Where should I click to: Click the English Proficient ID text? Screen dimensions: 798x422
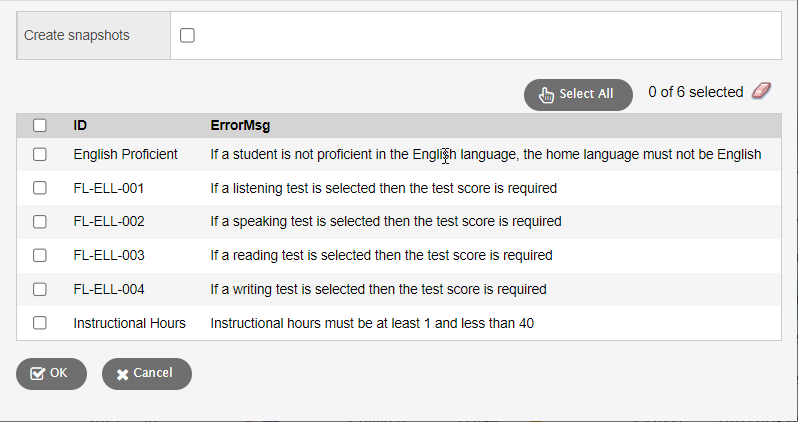(x=125, y=154)
